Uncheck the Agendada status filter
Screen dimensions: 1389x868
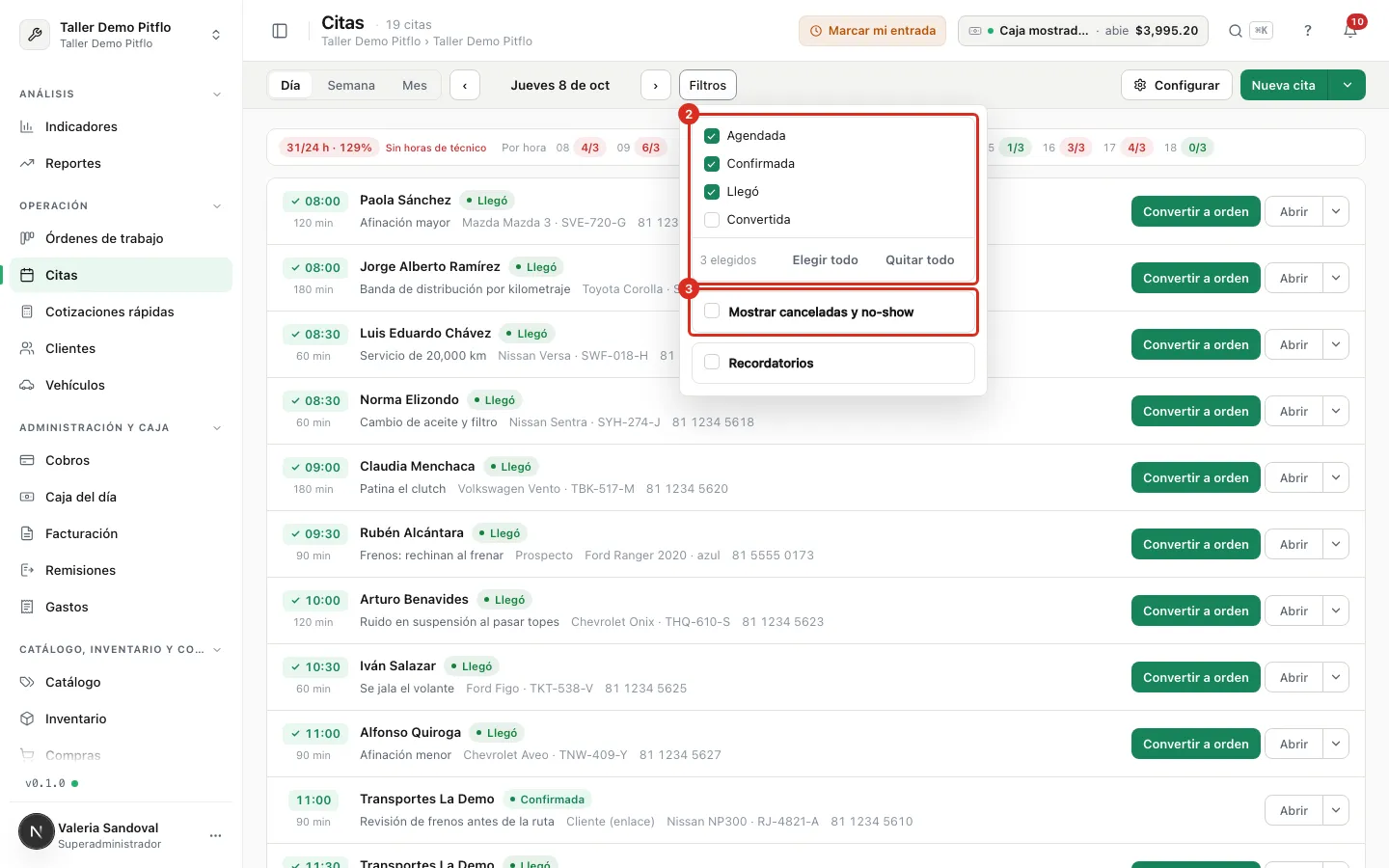[x=712, y=136]
